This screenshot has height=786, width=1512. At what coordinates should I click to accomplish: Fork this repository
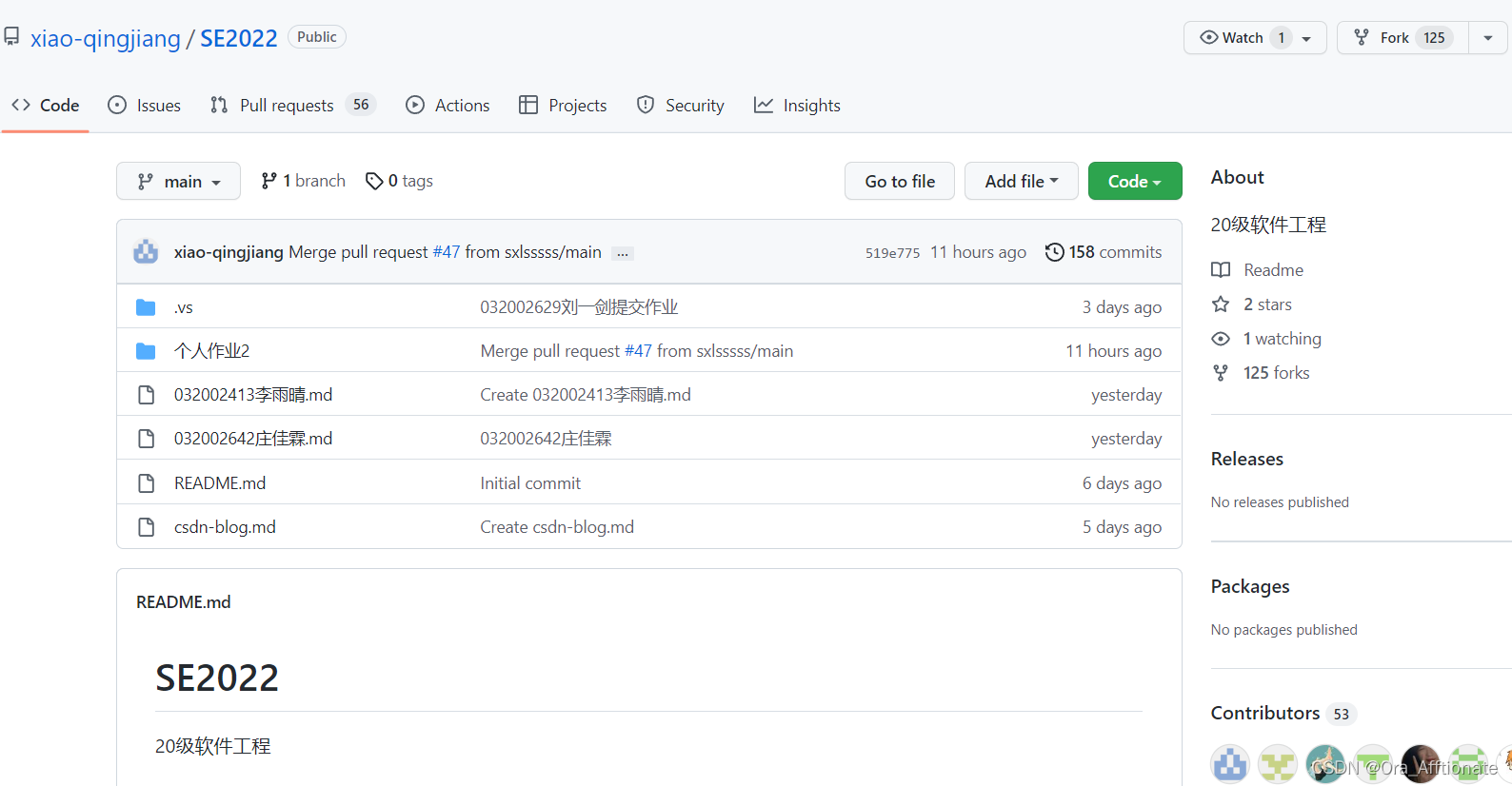(1403, 38)
